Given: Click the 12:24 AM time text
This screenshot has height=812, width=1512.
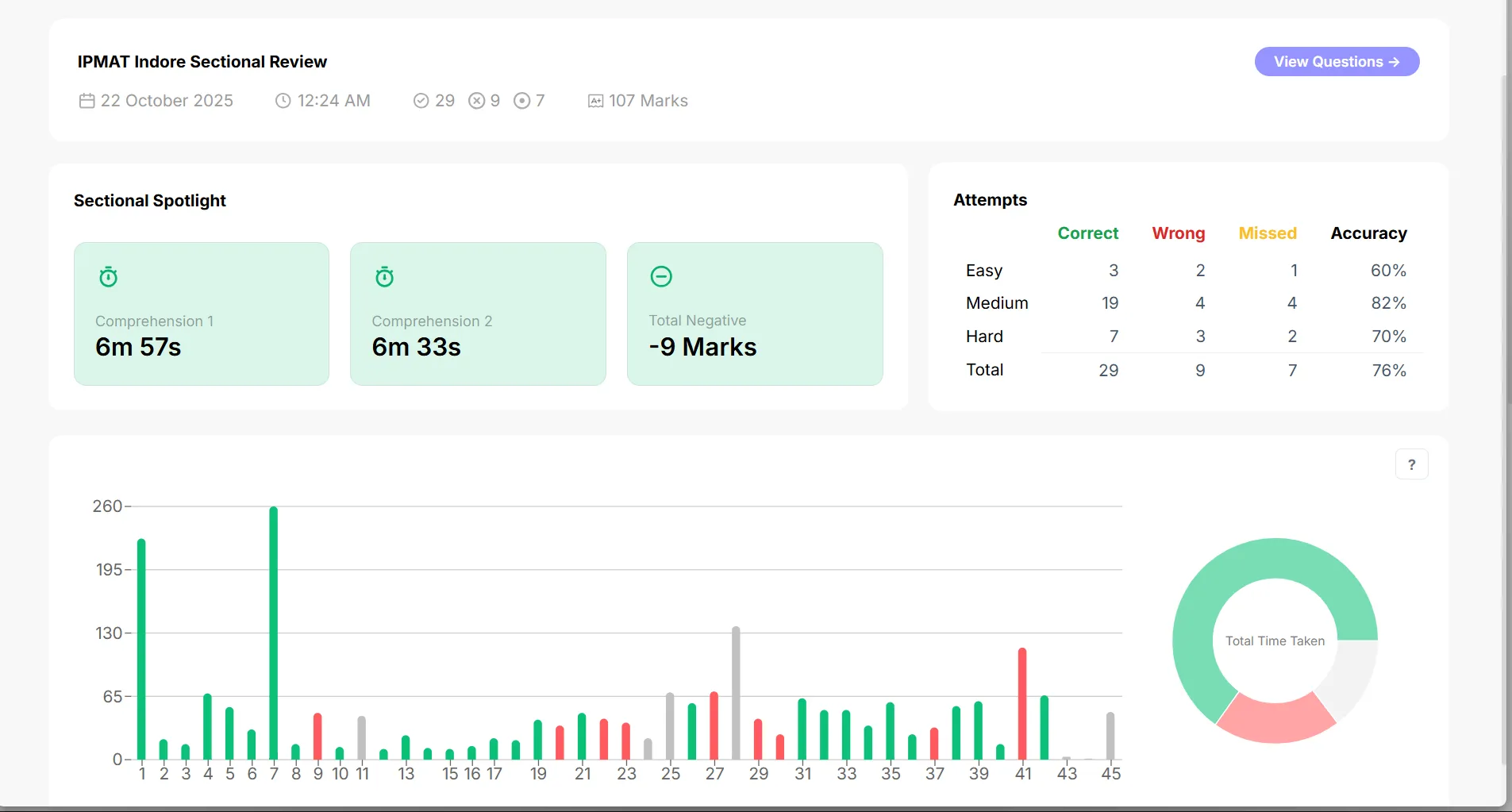Looking at the screenshot, I should [x=333, y=101].
